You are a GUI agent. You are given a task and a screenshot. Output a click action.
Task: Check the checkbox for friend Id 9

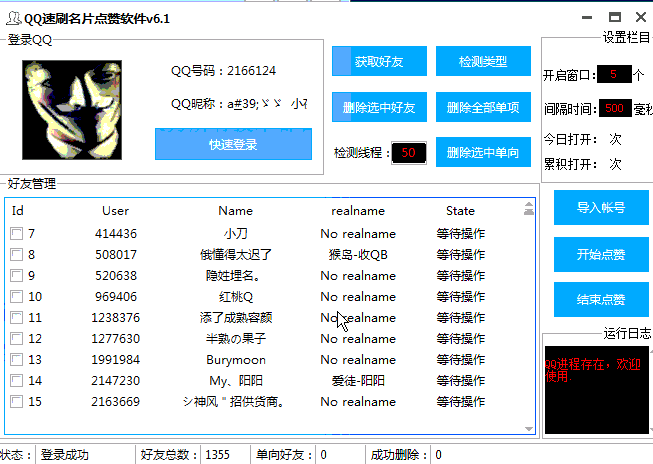tap(17, 275)
